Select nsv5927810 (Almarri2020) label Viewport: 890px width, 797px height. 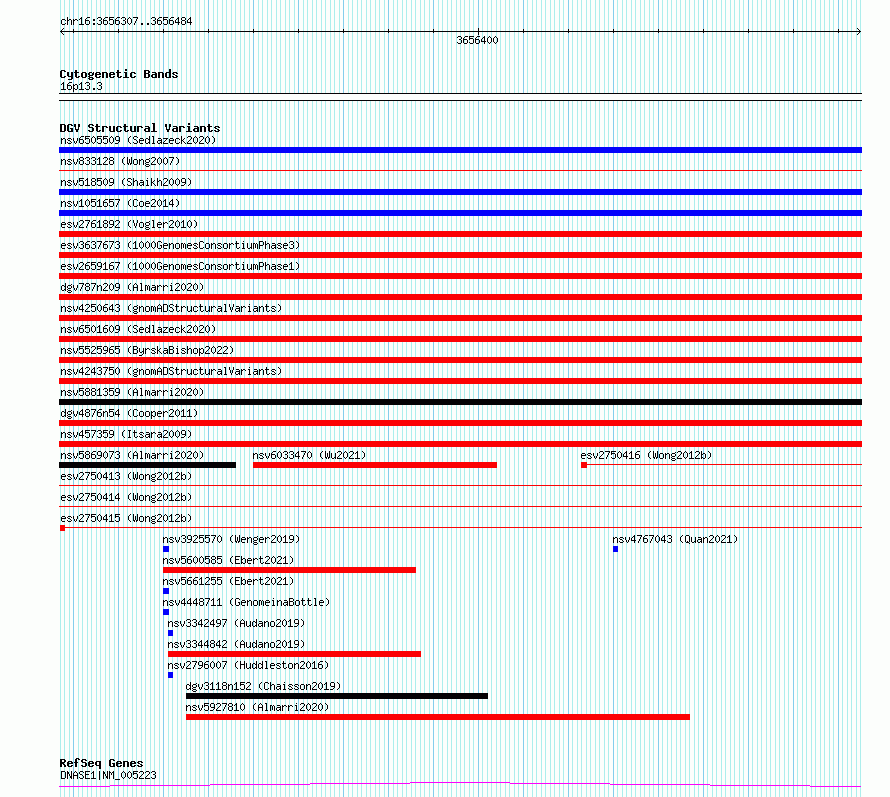coord(257,707)
